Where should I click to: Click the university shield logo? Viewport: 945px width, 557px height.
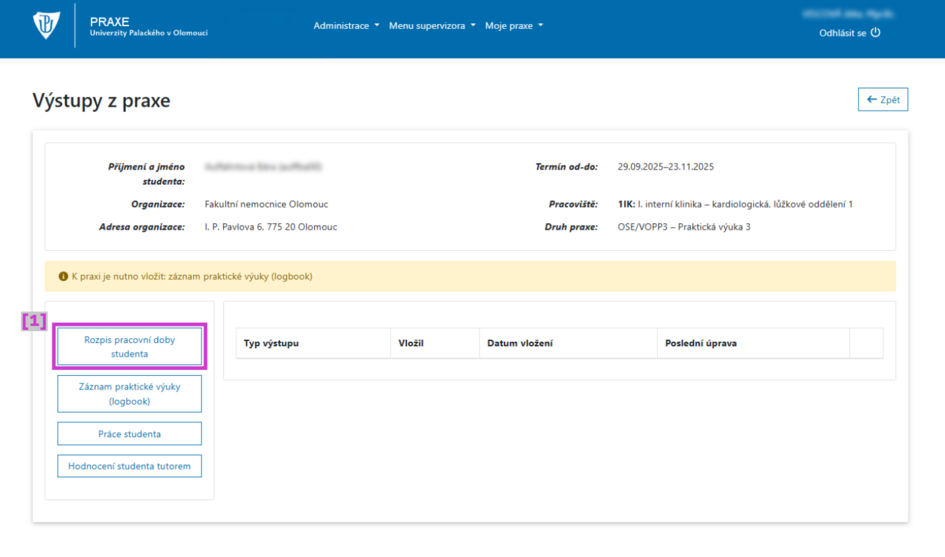[46, 25]
